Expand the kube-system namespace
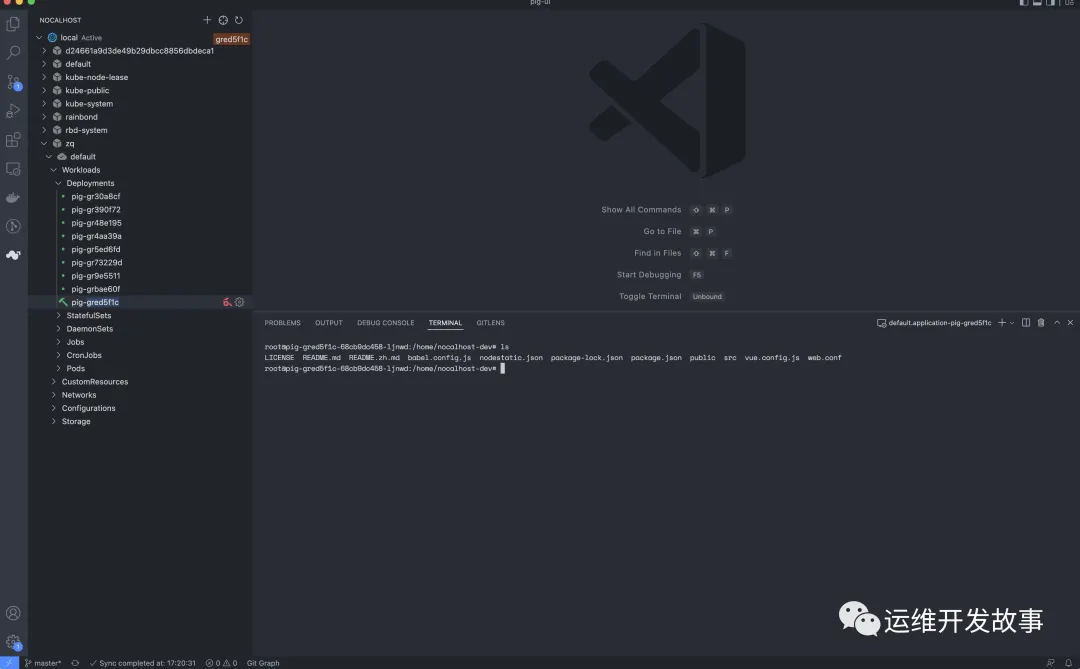This screenshot has width=1080, height=669. [44, 104]
